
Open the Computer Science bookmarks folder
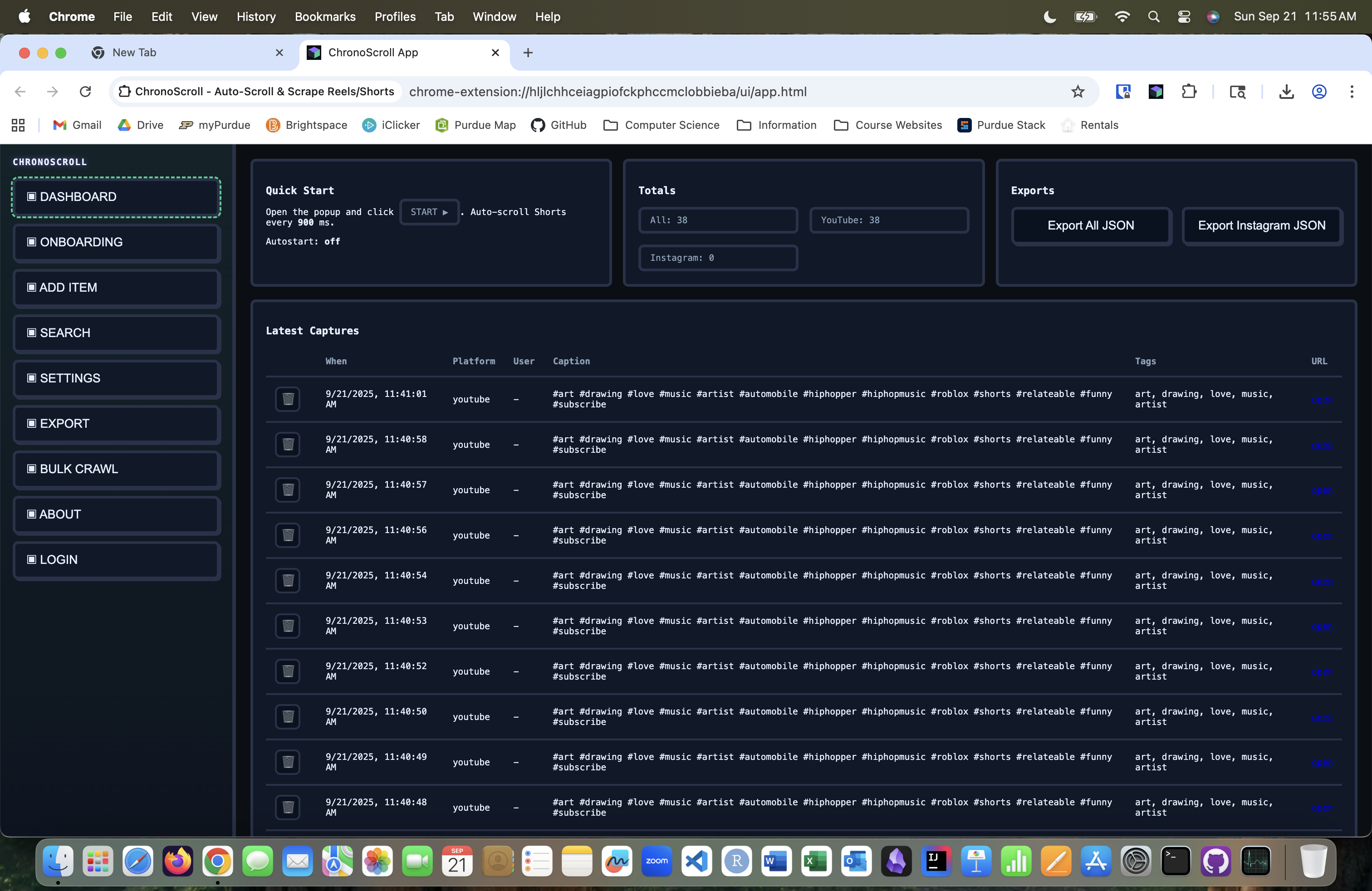661,125
